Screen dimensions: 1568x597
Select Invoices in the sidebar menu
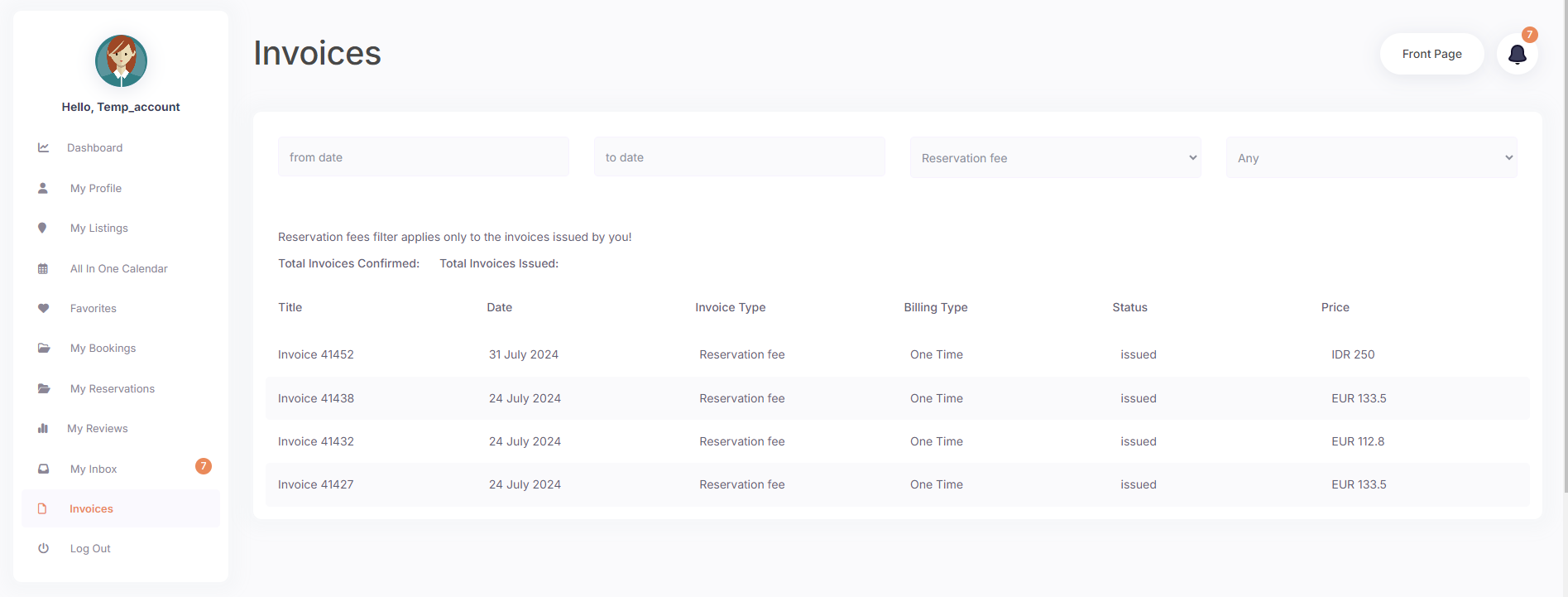click(91, 508)
